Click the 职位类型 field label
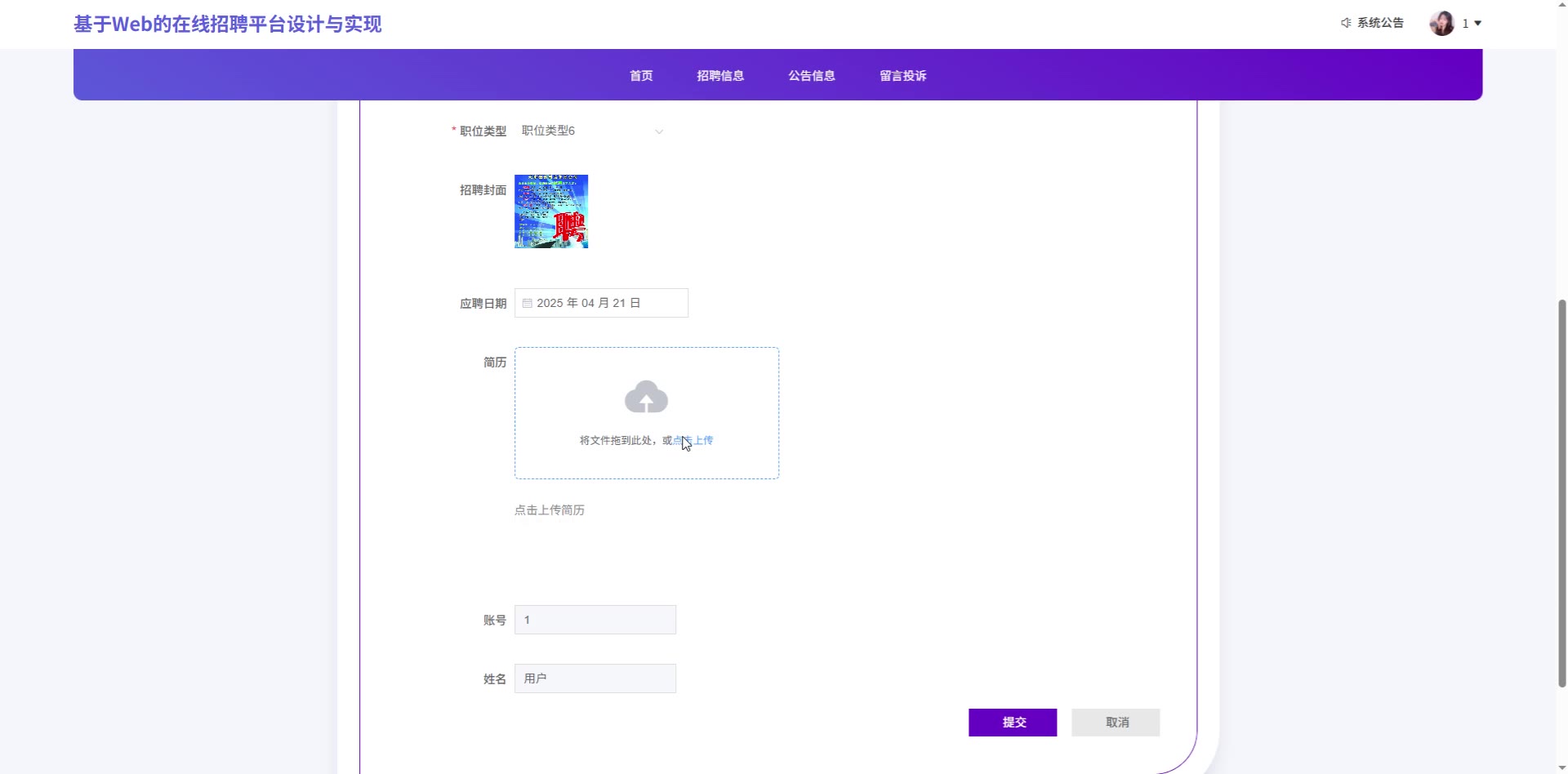Viewport: 1568px width, 774px height. 483,131
